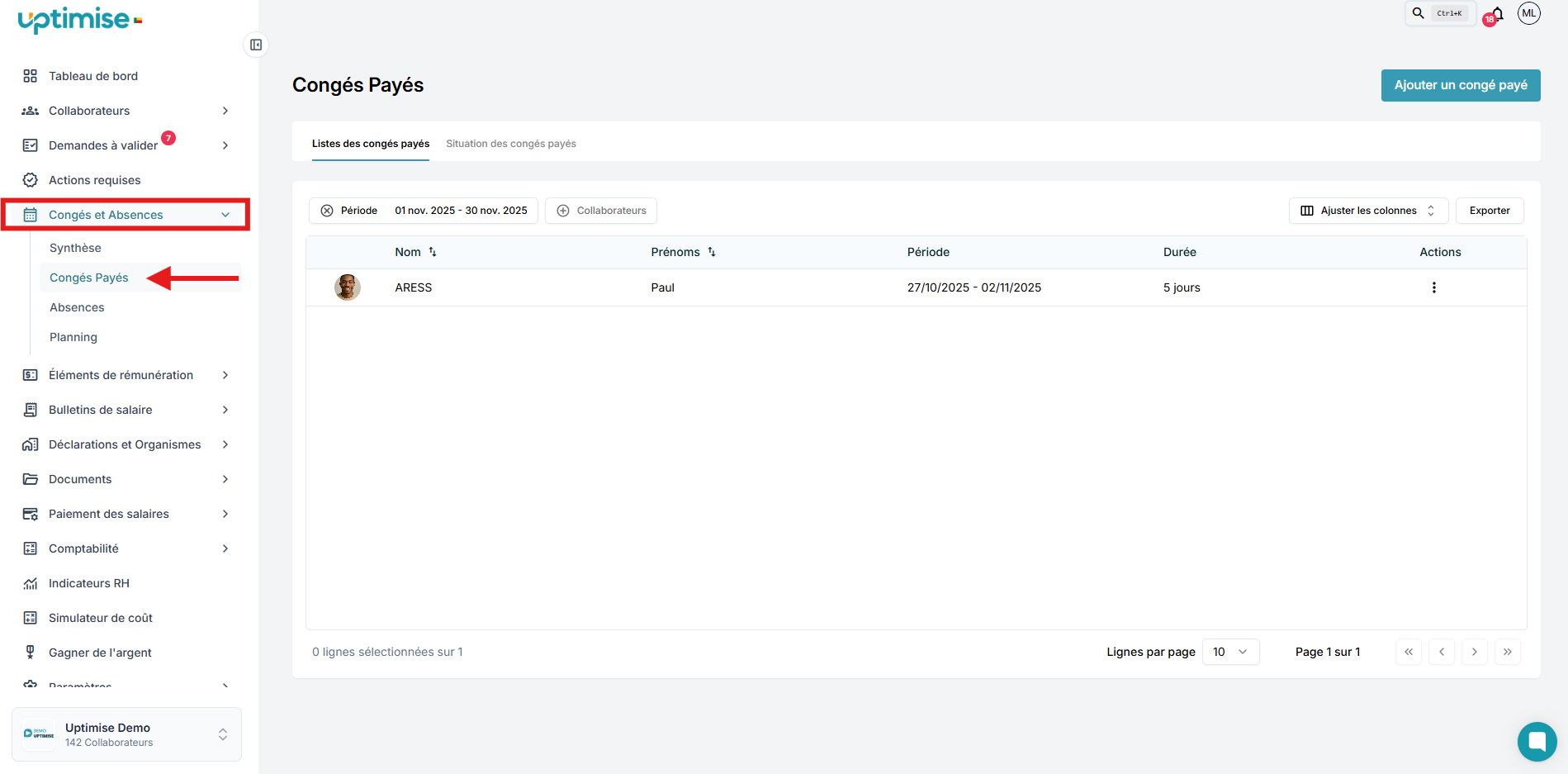Click the search magnifier icon
This screenshot has width=1568, height=774.
pos(1419,13)
